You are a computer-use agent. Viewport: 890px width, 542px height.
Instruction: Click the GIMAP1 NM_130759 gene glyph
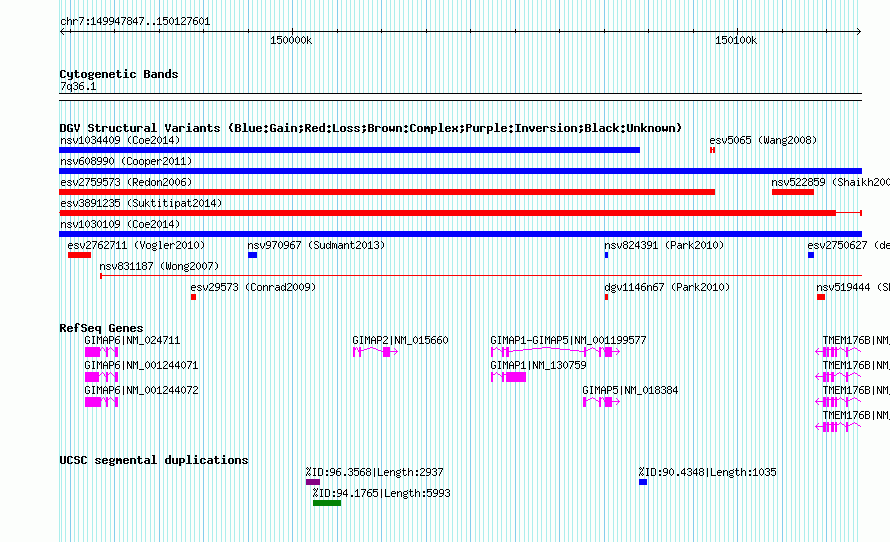click(x=509, y=377)
